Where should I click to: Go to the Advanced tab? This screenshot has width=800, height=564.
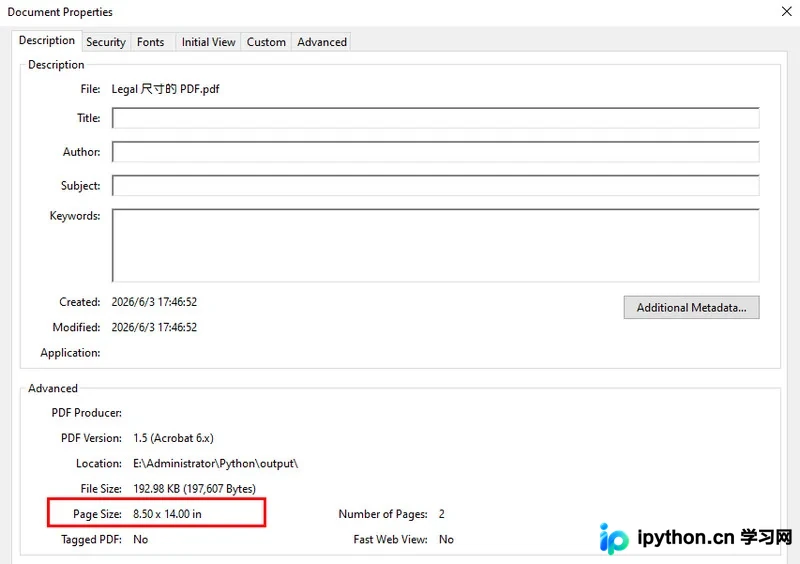point(322,42)
